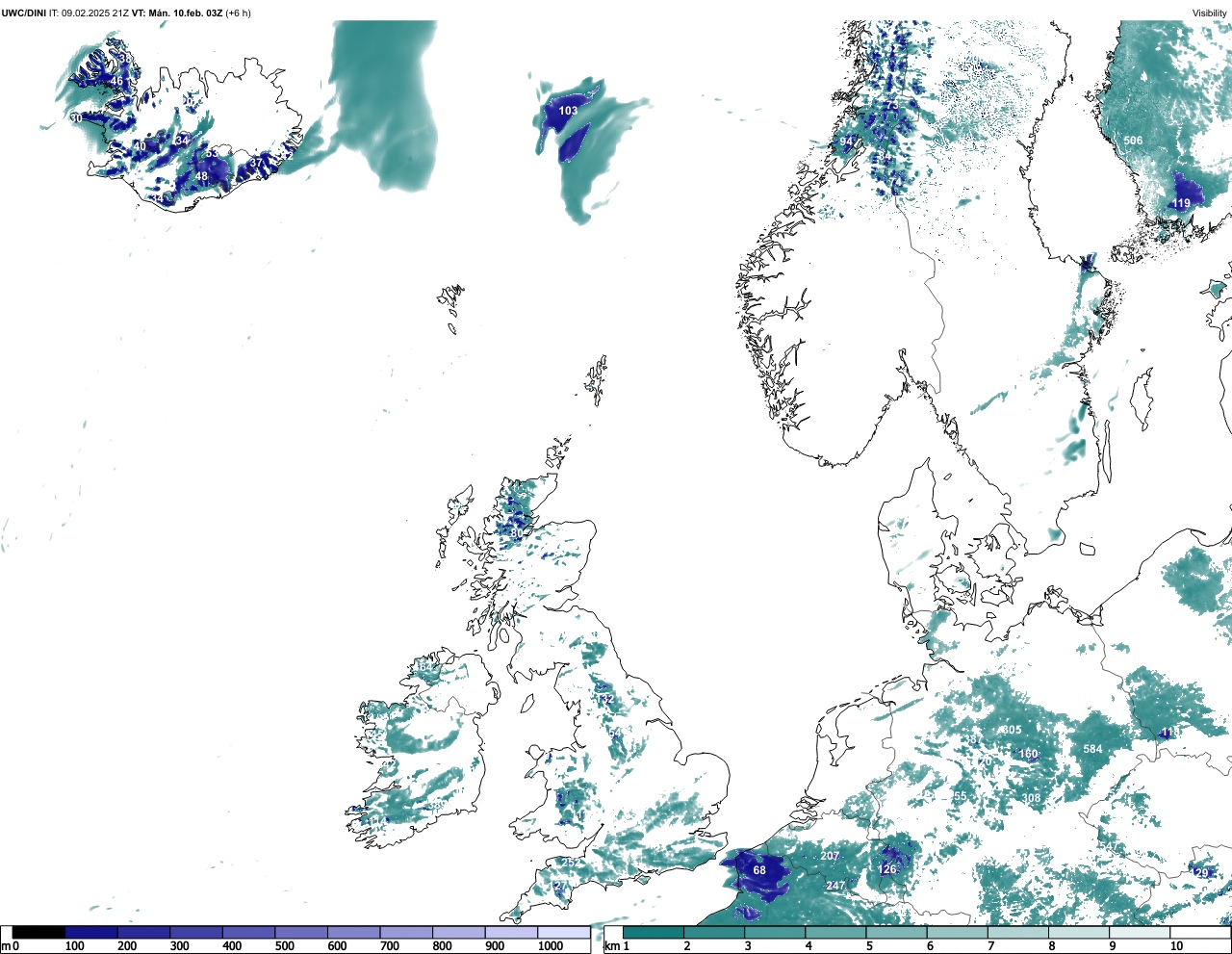Viewport: 1232px width, 954px height.
Task: Click the 10 tick label on km scale
Action: pos(1176,946)
